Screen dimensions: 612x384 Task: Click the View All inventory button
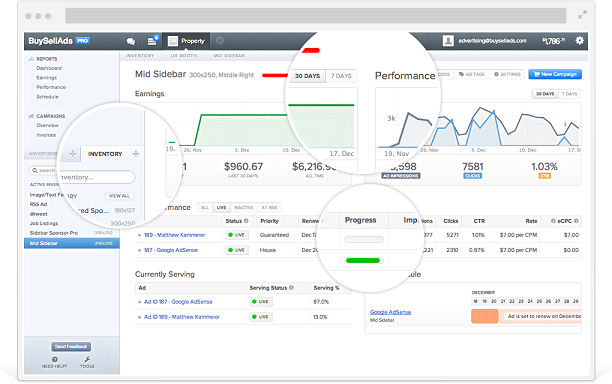point(119,196)
